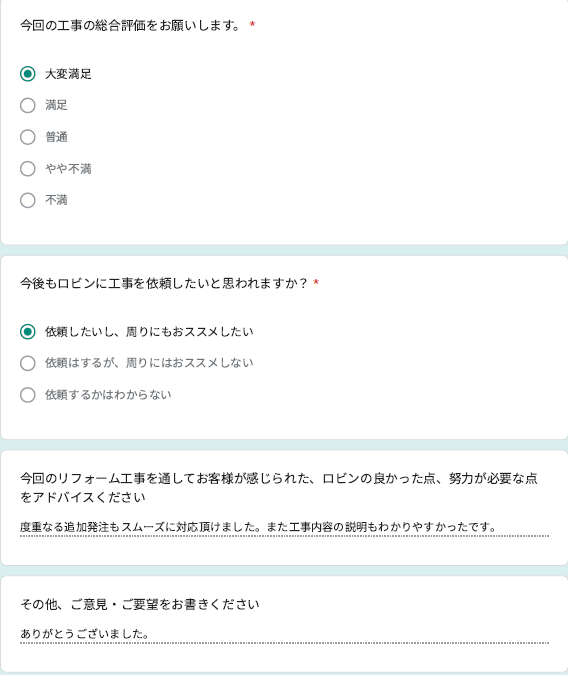Image resolution: width=568 pixels, height=675 pixels.
Task: Click the 満足 option label text
Action: 56,105
